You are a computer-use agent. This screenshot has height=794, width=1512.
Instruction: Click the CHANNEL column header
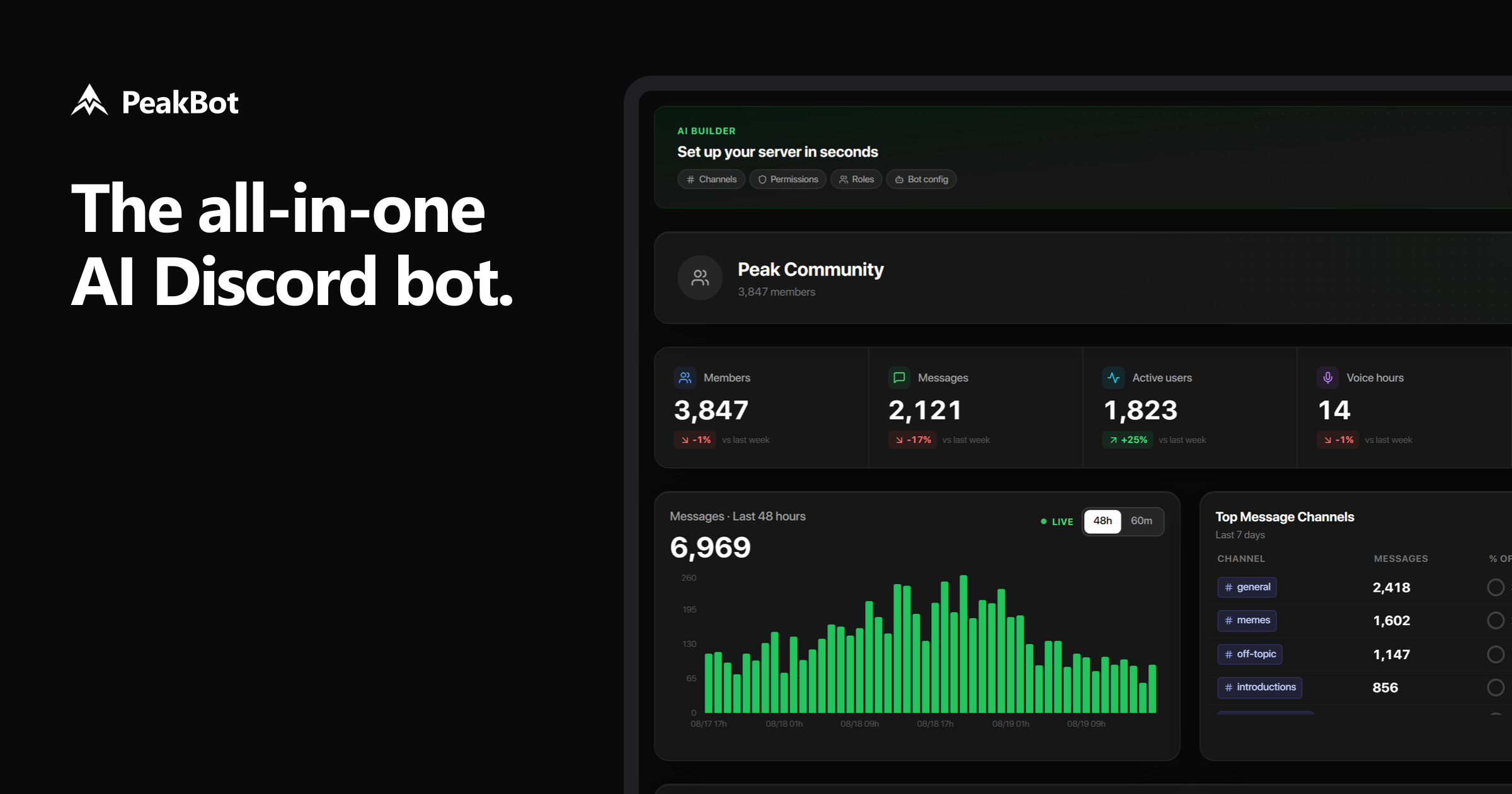[1240, 559]
